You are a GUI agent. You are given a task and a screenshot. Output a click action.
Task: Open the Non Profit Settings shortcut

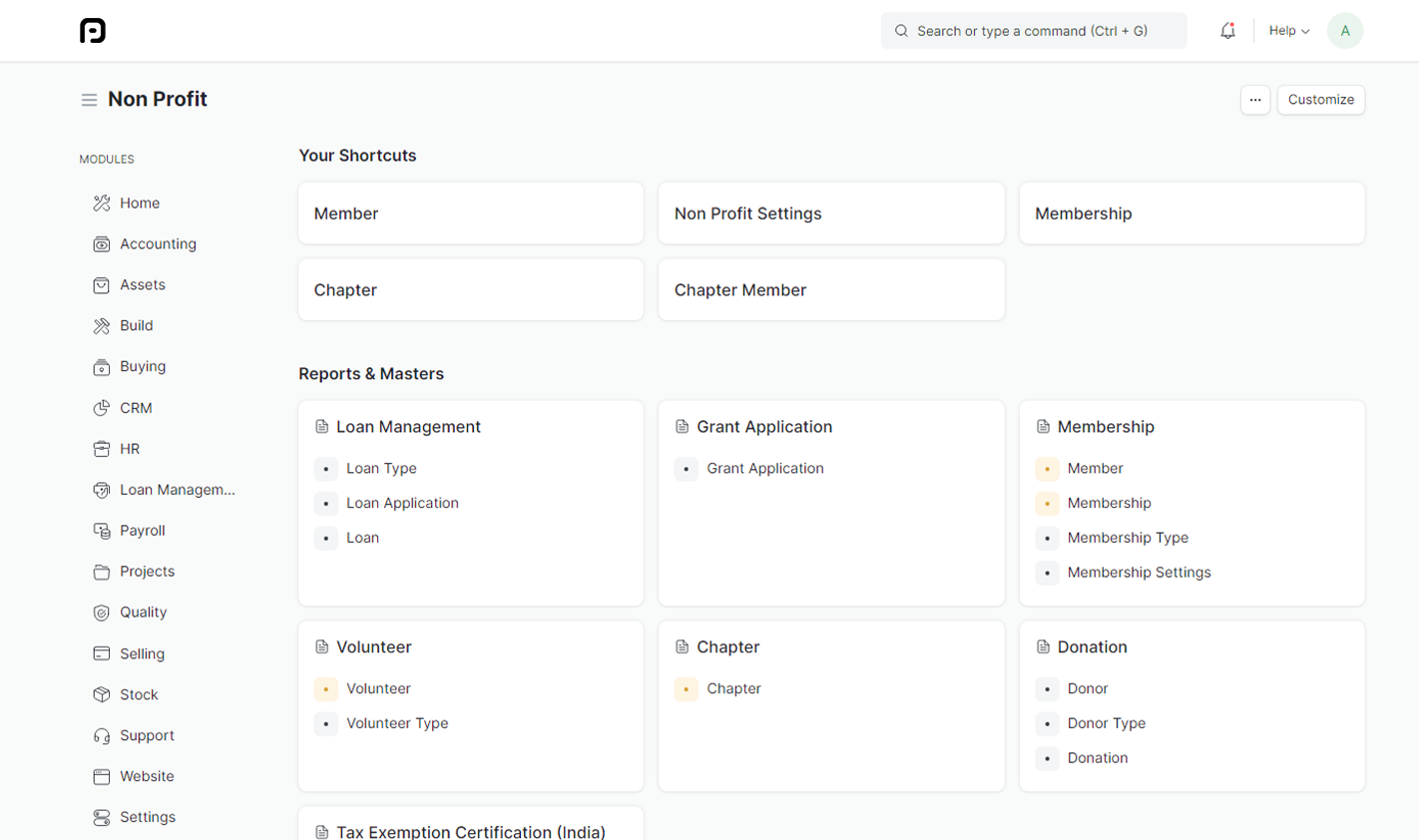click(830, 213)
